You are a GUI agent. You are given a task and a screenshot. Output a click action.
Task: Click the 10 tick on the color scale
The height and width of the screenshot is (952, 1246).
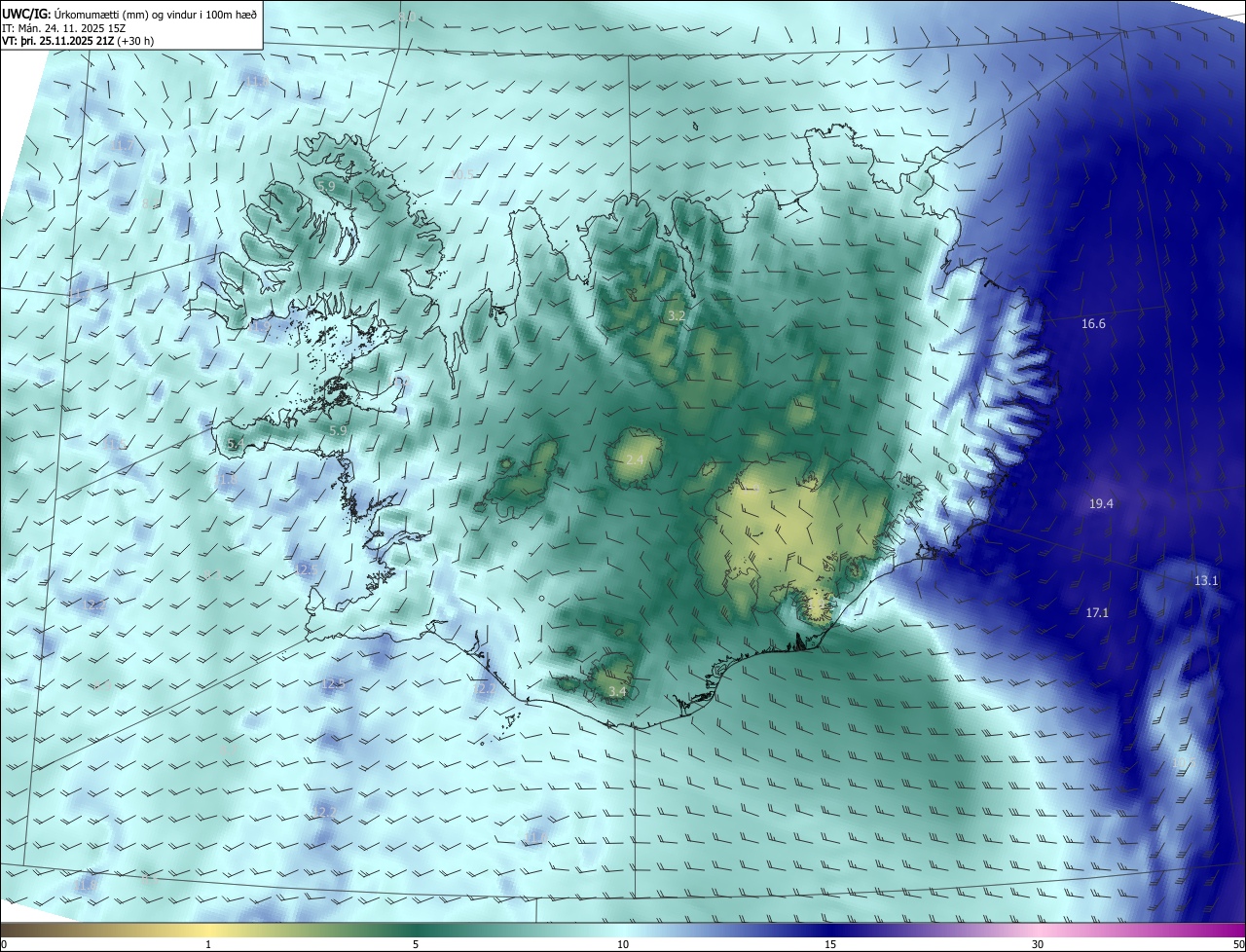click(623, 944)
